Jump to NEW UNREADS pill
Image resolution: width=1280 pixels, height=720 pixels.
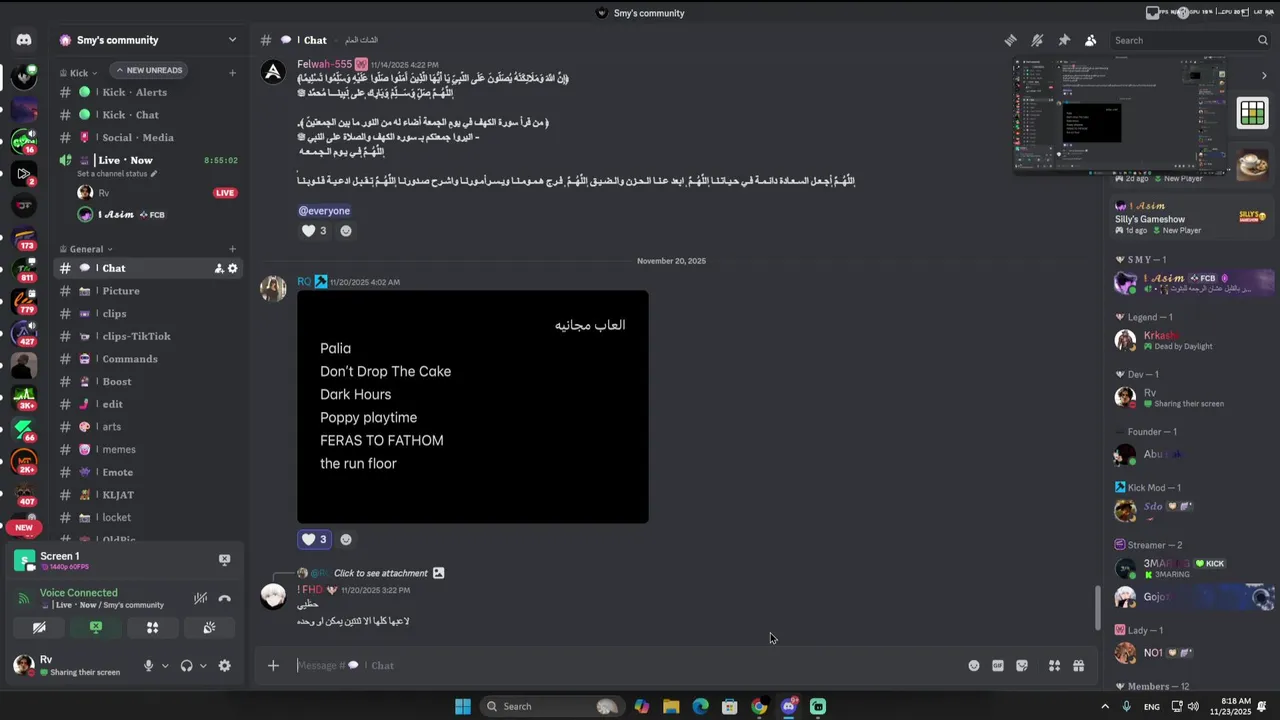(149, 70)
